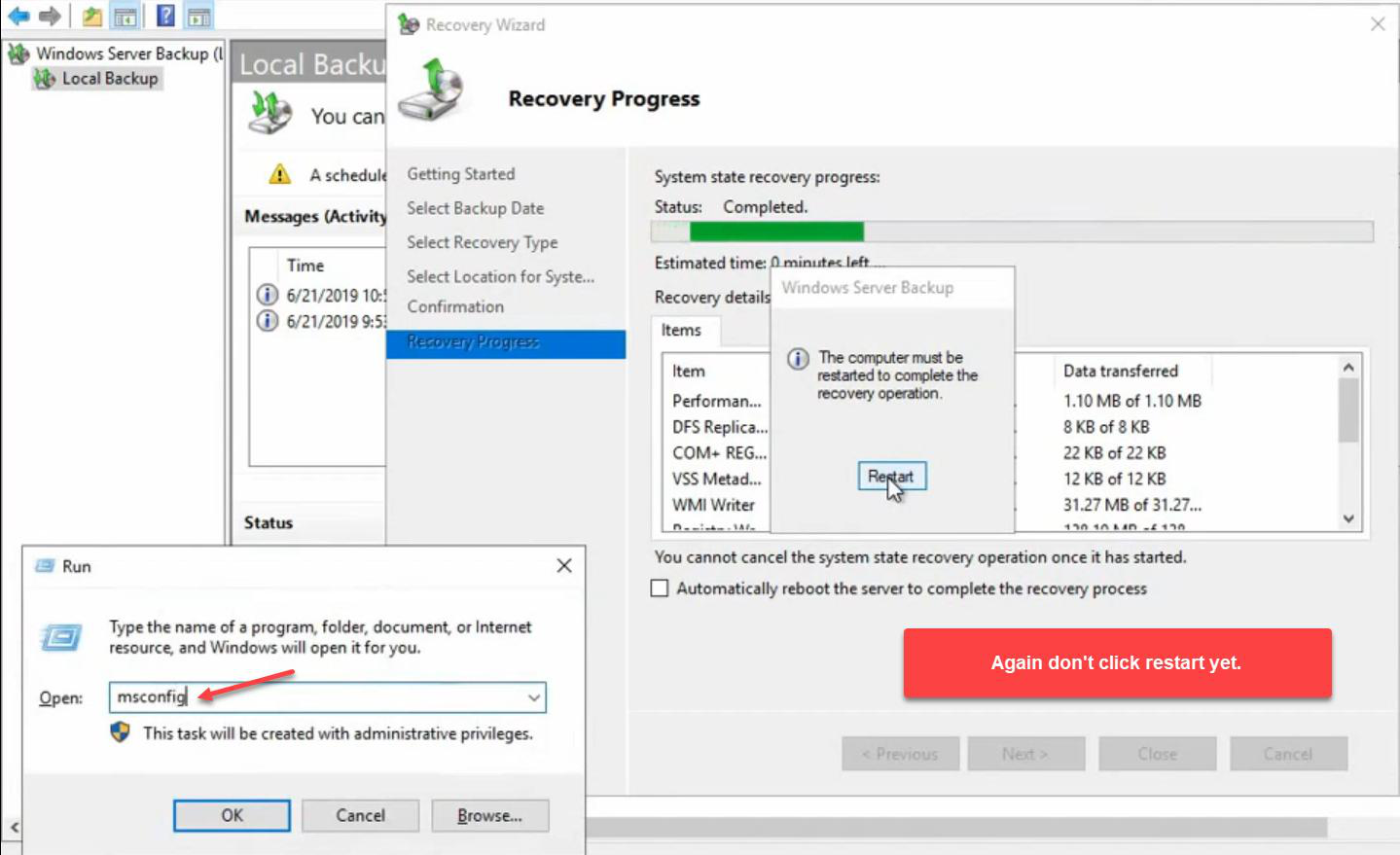Click the yellow warning icon in Local Backup
Screen dimensions: 1400x855
pyautogui.click(x=280, y=174)
